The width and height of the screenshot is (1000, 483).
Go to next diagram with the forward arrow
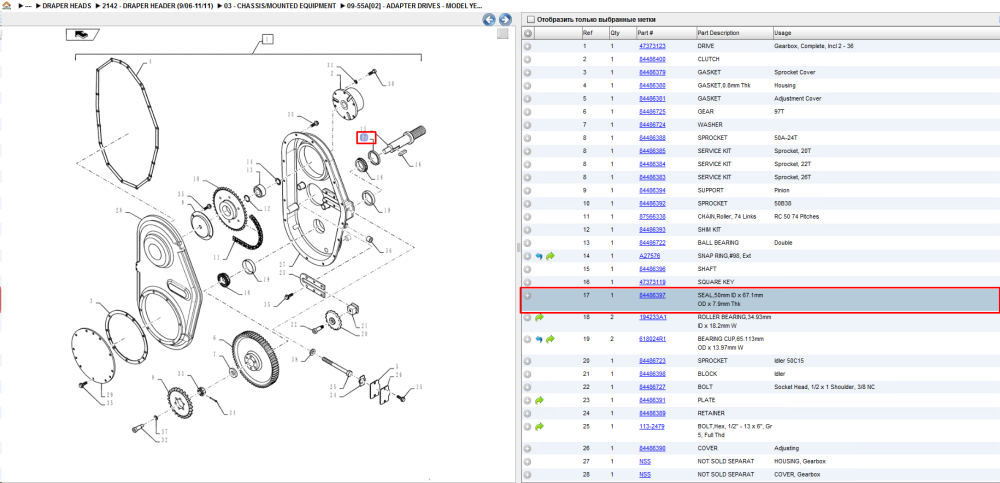point(504,20)
